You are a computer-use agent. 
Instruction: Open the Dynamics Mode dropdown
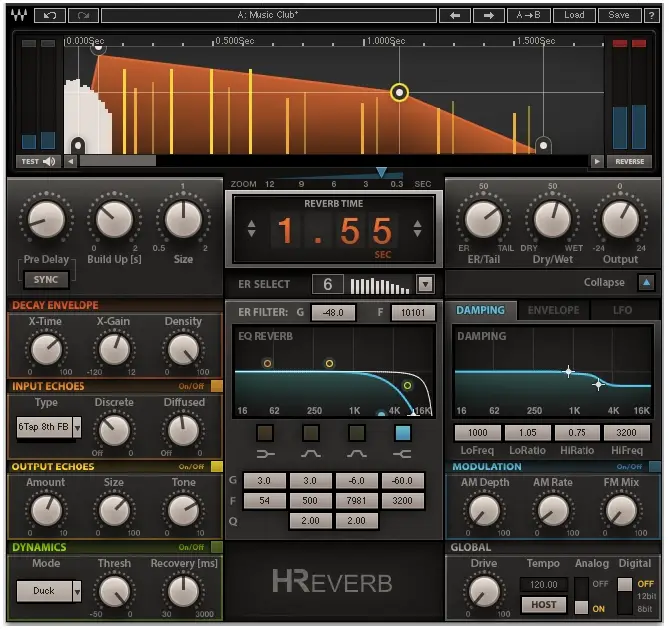coord(77,592)
